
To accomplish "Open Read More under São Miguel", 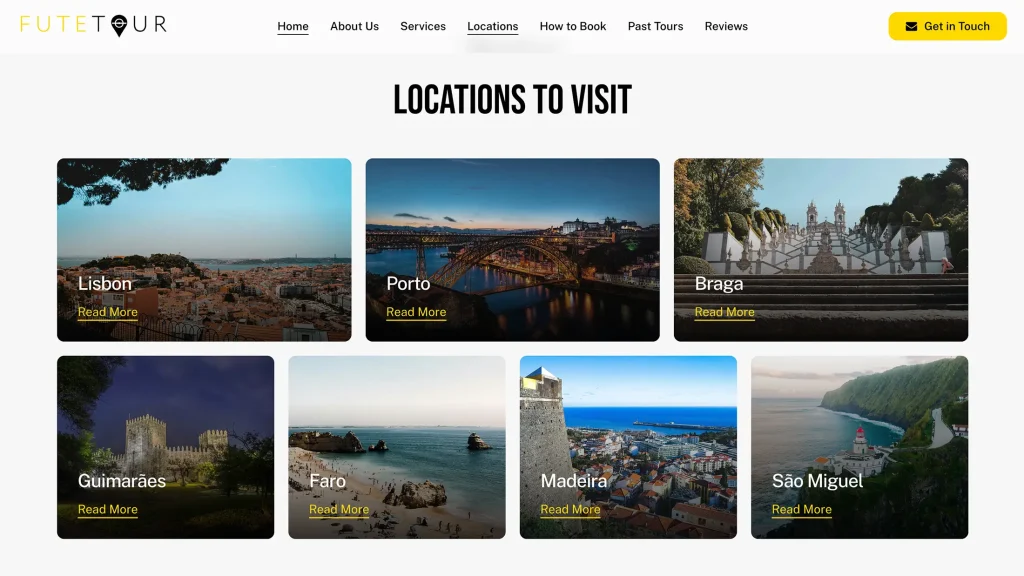I will pyautogui.click(x=801, y=510).
